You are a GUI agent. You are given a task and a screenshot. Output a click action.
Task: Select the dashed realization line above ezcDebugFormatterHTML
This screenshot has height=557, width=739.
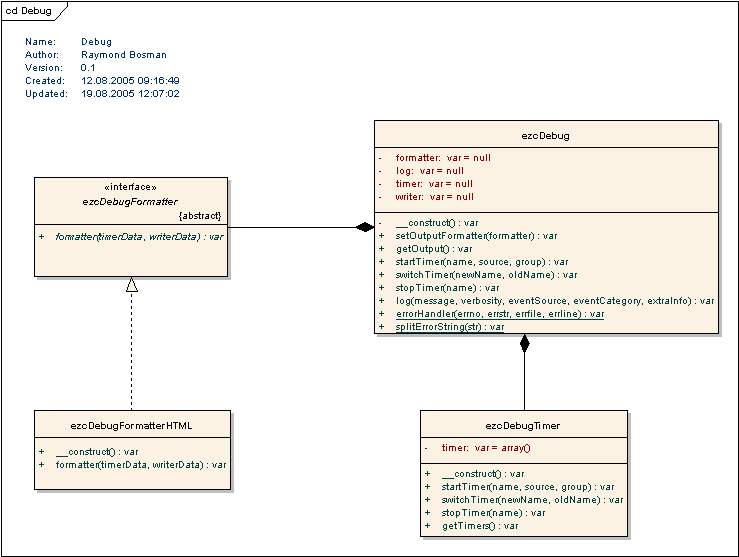pos(131,350)
